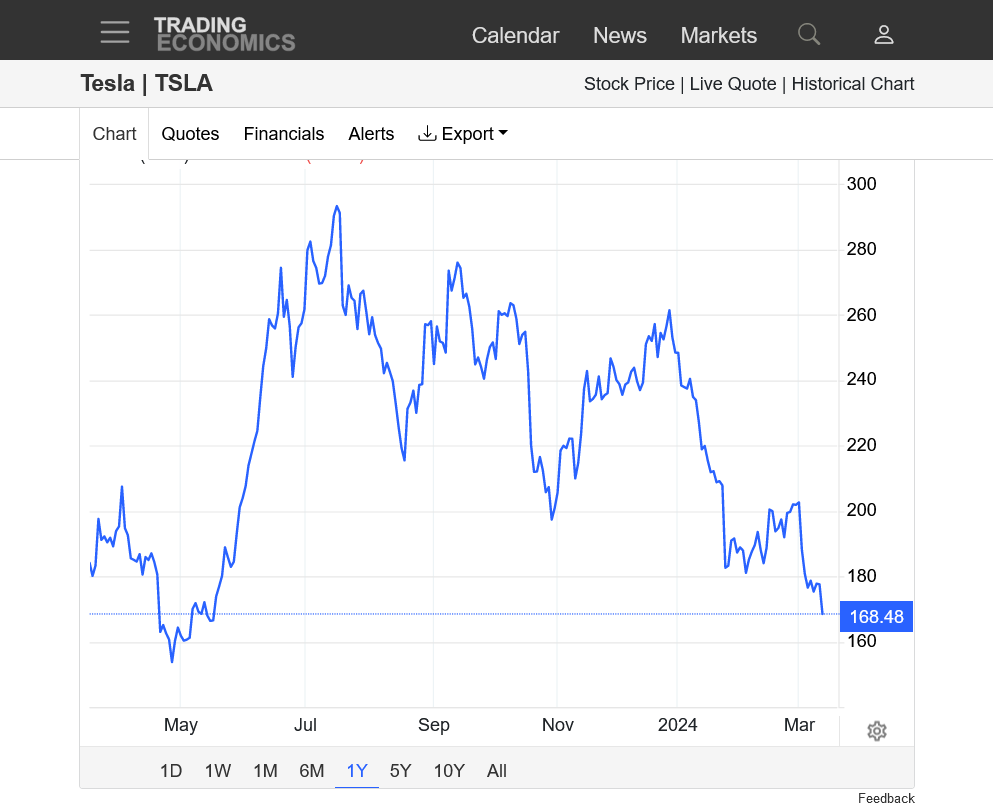The height and width of the screenshot is (807, 993).
Task: Open the Financials tab
Action: pos(284,134)
